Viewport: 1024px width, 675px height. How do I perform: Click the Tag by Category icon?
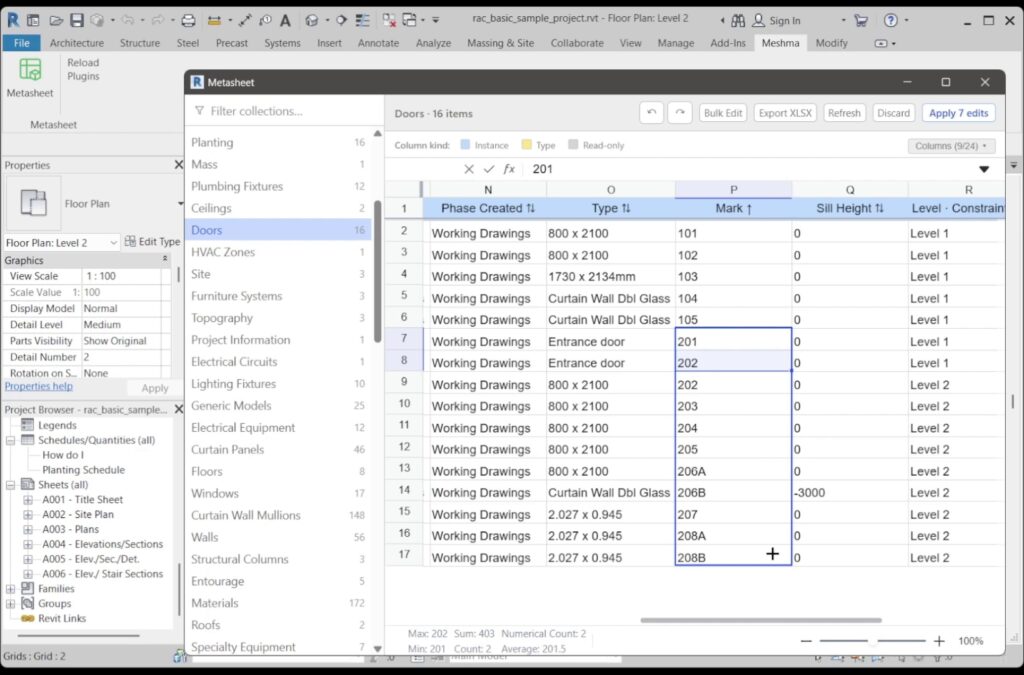[x=265, y=20]
